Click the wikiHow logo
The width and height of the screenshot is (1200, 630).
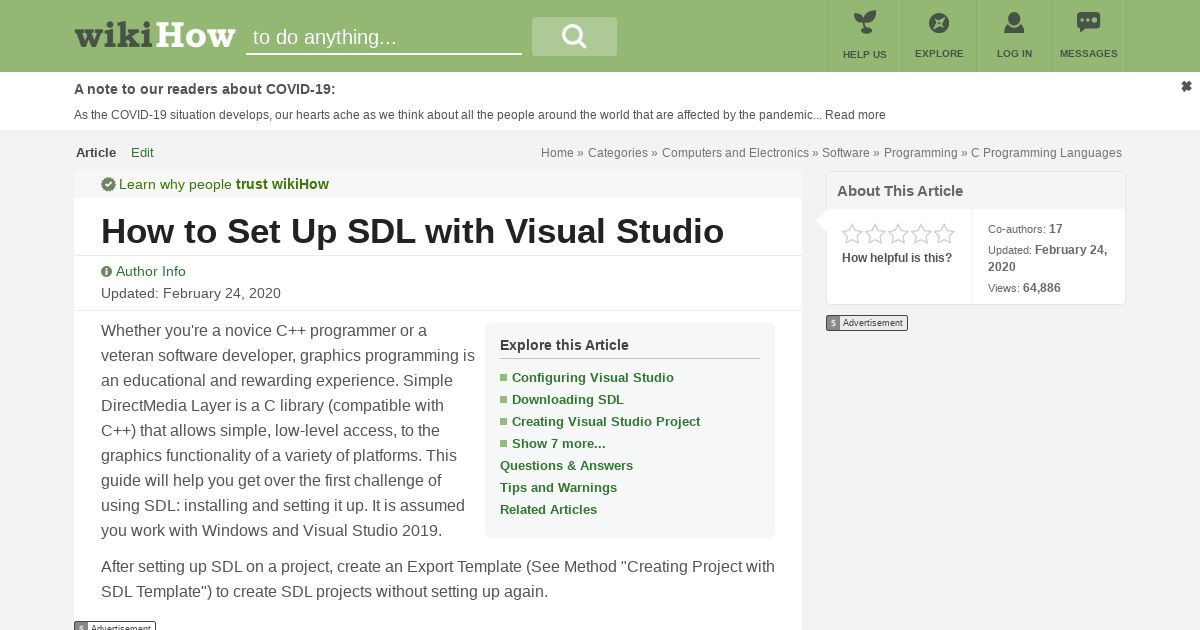155,36
